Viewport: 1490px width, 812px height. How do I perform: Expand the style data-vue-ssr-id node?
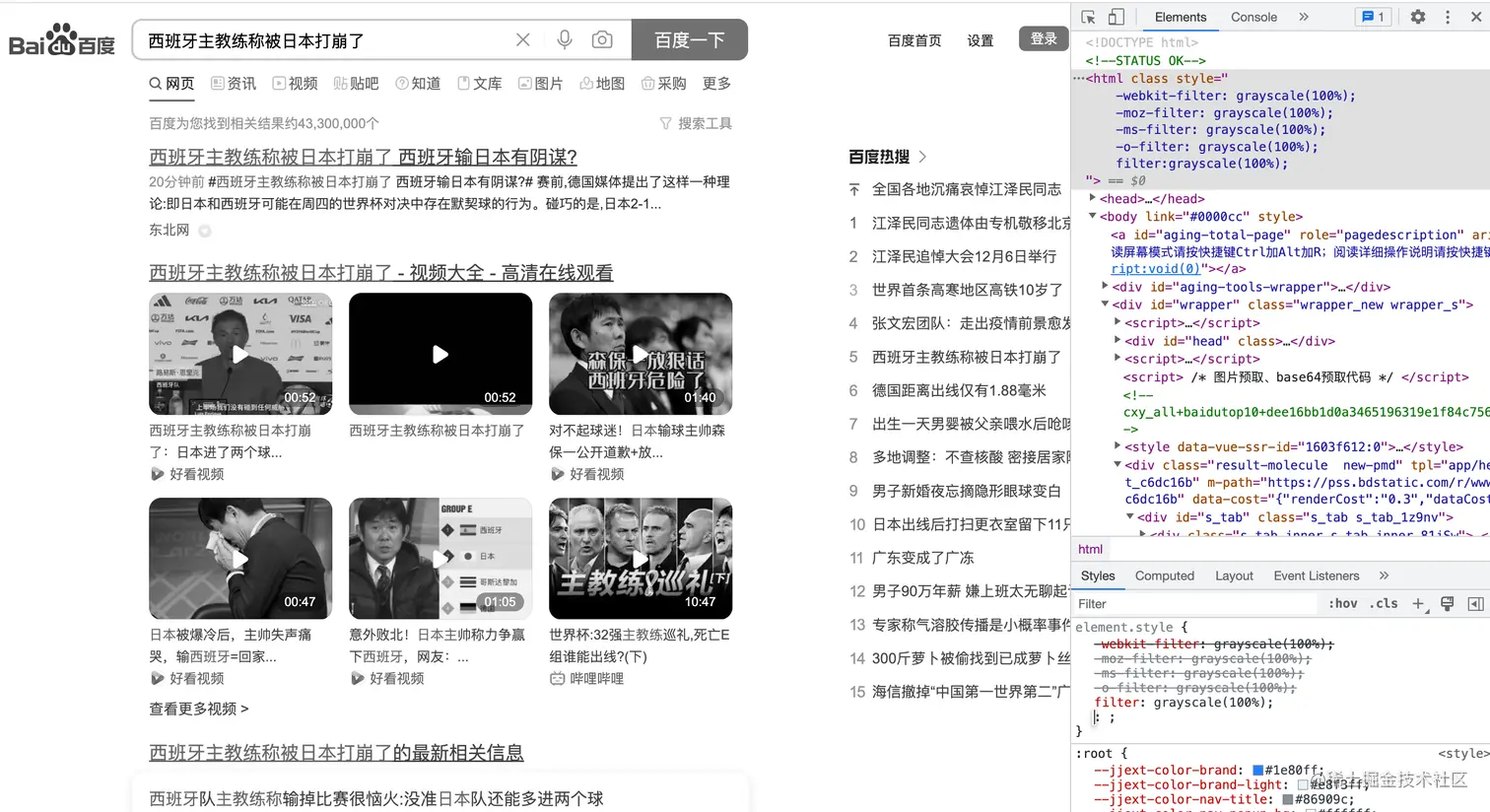click(x=1117, y=446)
